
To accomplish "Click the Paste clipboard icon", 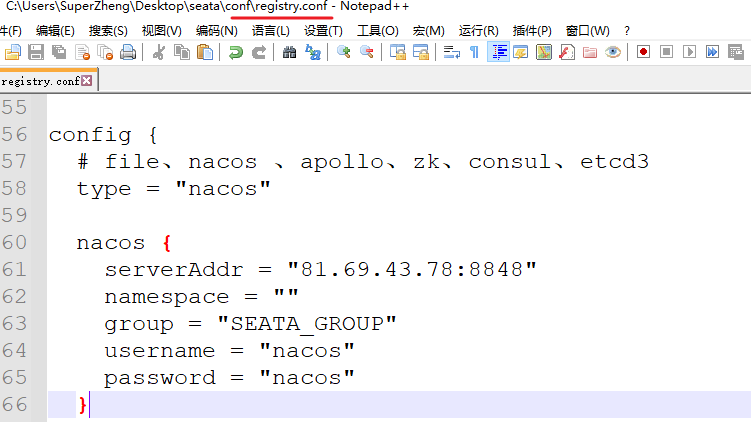I will click(x=205, y=52).
